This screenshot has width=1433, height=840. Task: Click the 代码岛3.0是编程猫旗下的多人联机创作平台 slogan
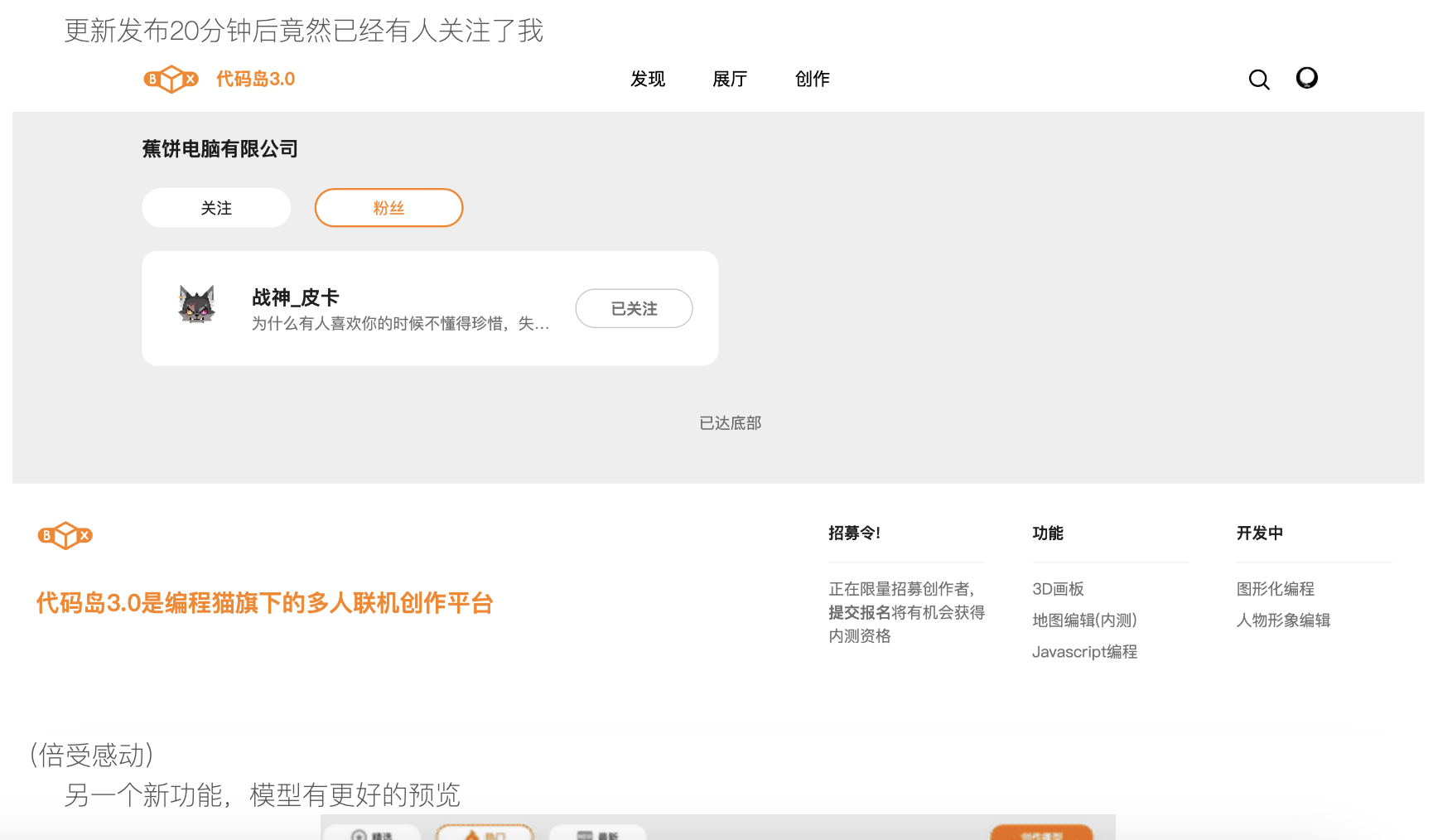265,603
